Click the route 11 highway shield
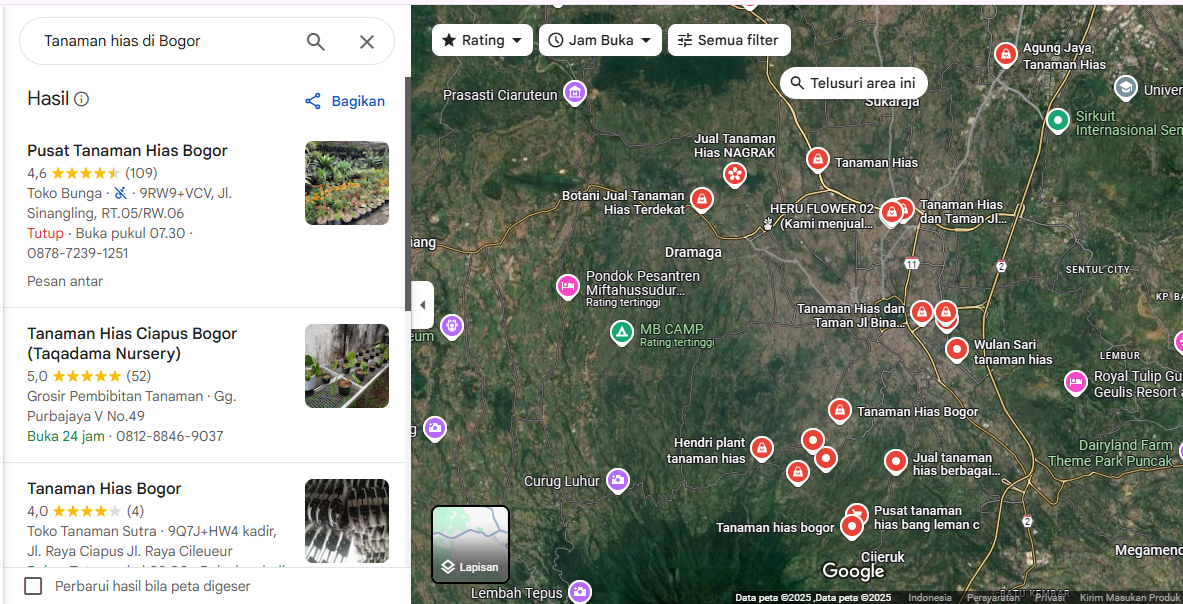Image resolution: width=1183 pixels, height=604 pixels. coord(912,263)
